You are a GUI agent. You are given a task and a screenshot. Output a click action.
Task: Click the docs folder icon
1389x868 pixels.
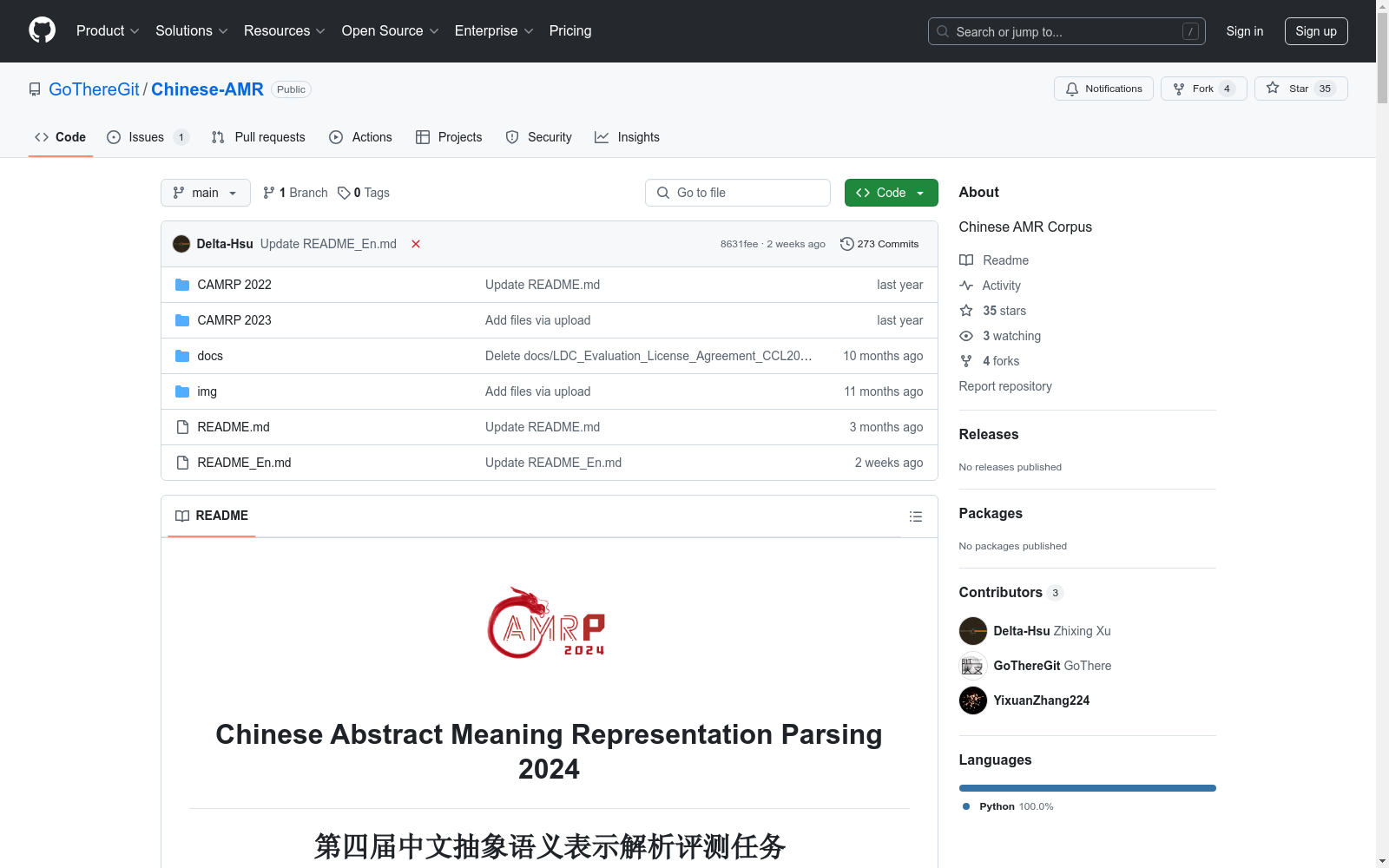click(182, 356)
